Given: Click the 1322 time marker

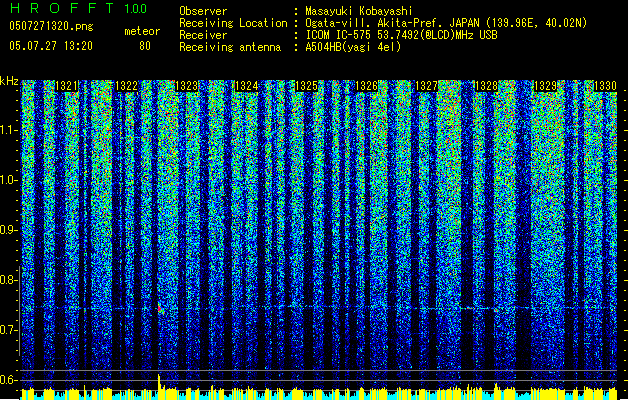Looking at the screenshot, I should point(126,86).
